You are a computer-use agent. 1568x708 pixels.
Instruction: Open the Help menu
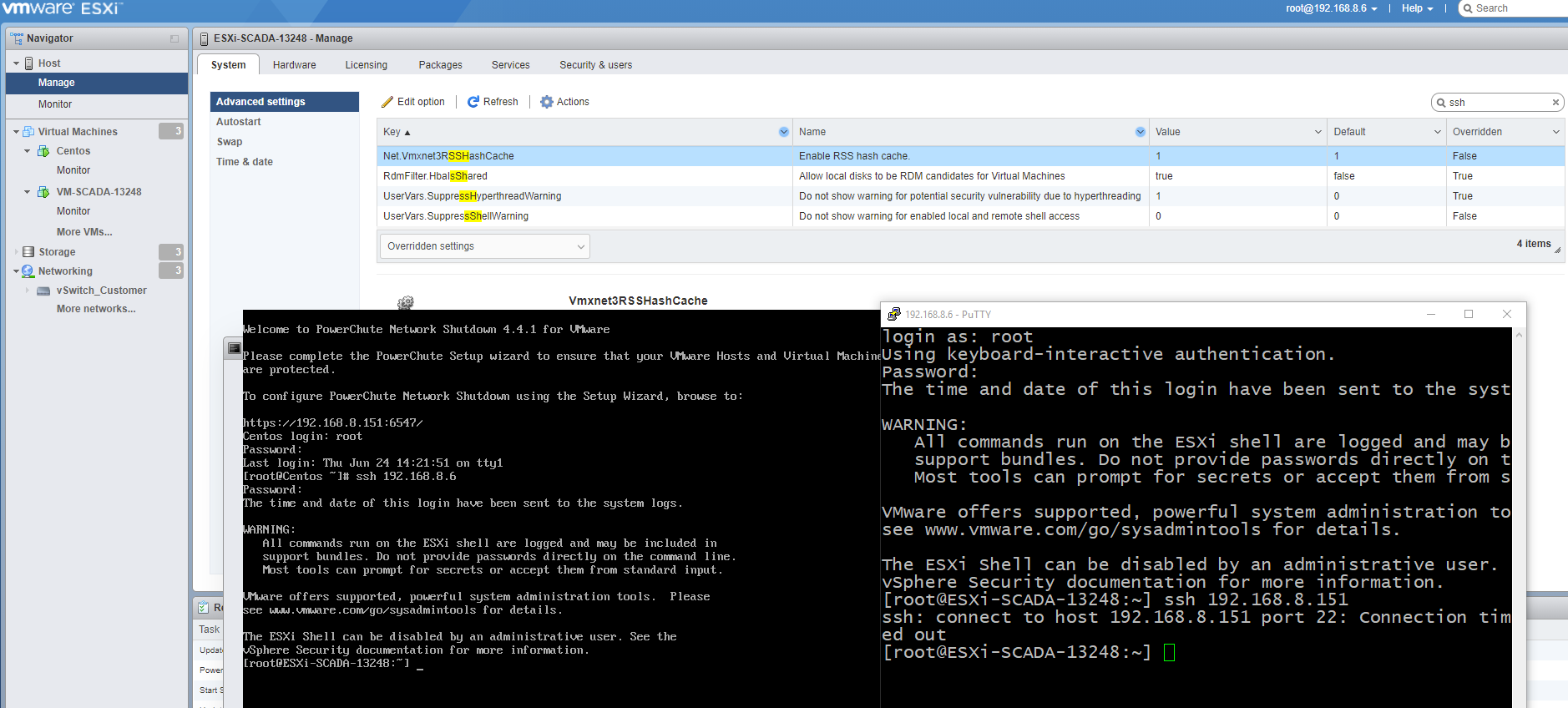[1417, 8]
